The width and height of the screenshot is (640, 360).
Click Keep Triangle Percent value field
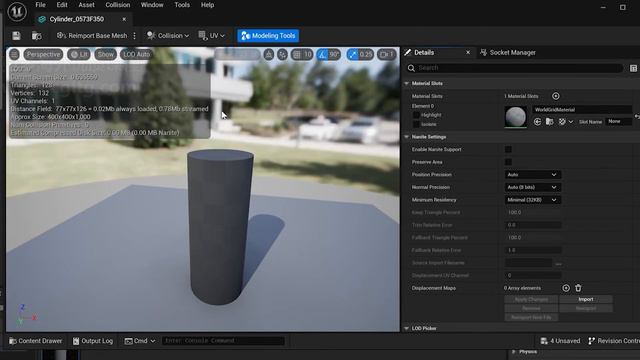point(533,213)
